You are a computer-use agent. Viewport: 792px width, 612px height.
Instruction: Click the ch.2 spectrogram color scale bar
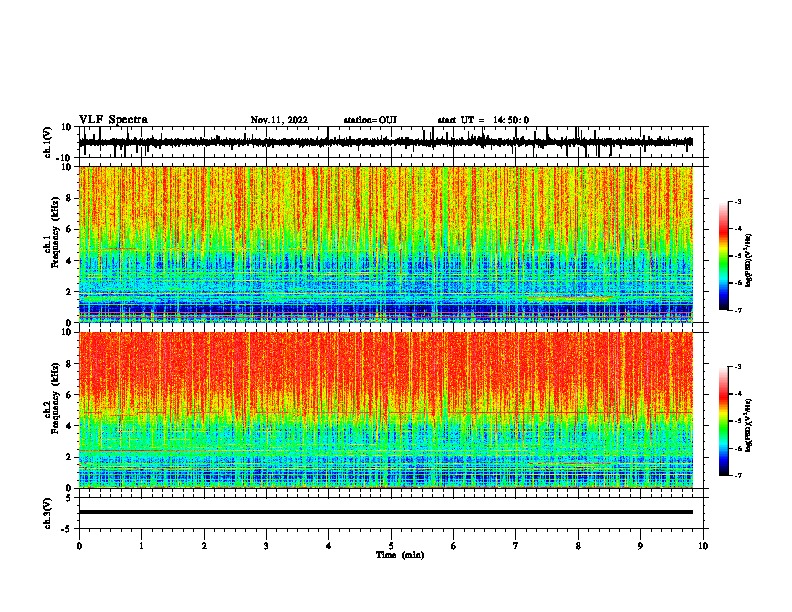click(723, 421)
